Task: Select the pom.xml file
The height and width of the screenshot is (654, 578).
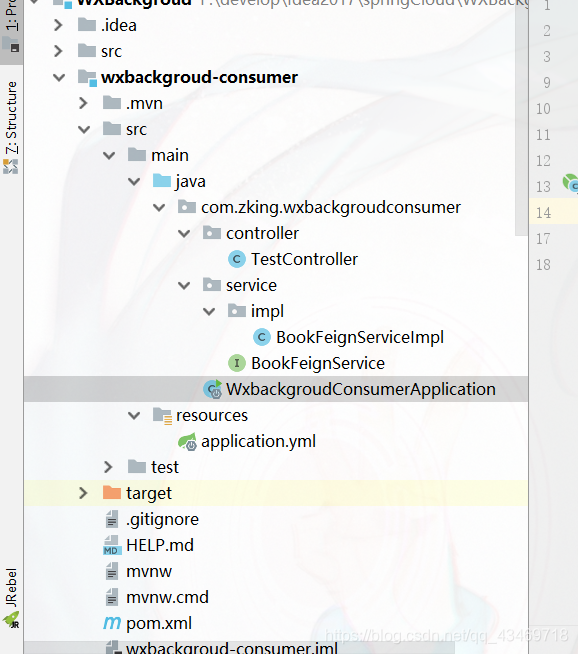Action: [159, 623]
